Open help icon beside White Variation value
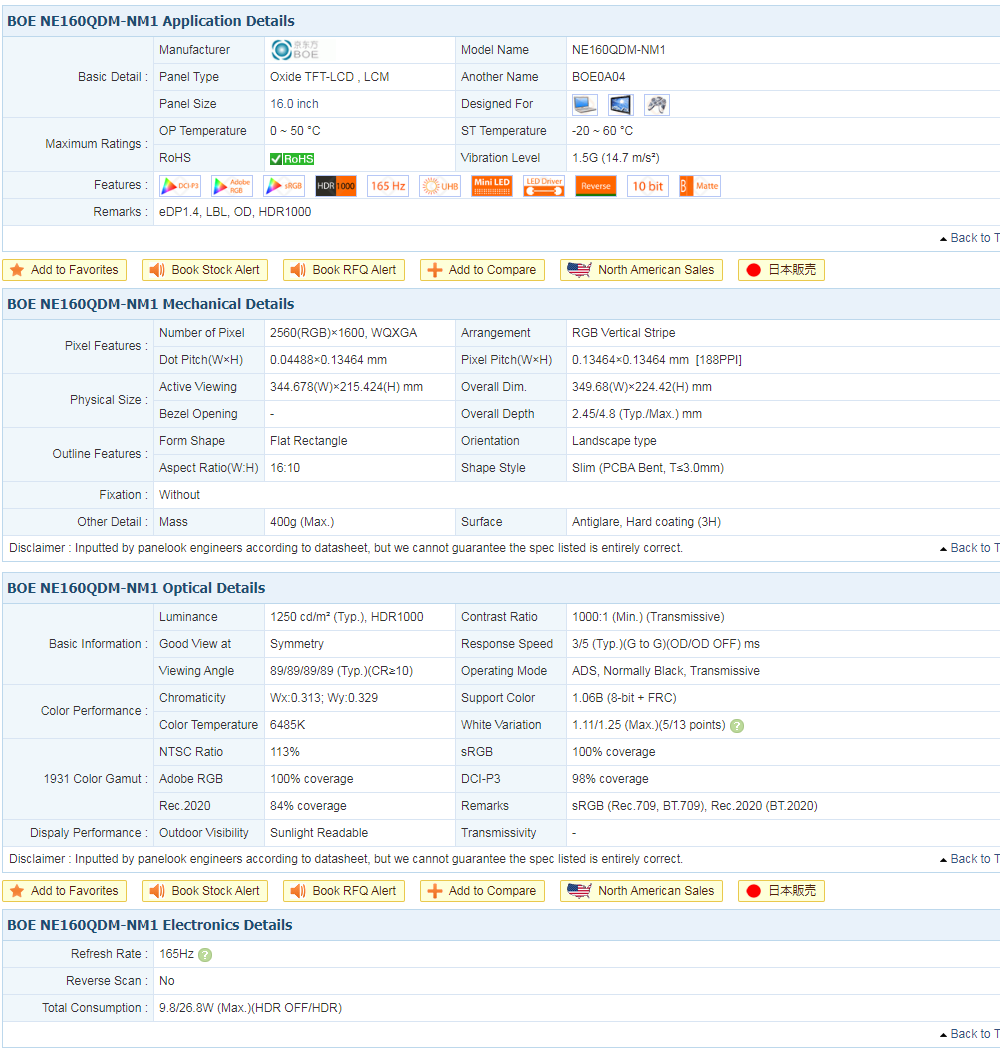This screenshot has width=1000, height=1049. [736, 726]
